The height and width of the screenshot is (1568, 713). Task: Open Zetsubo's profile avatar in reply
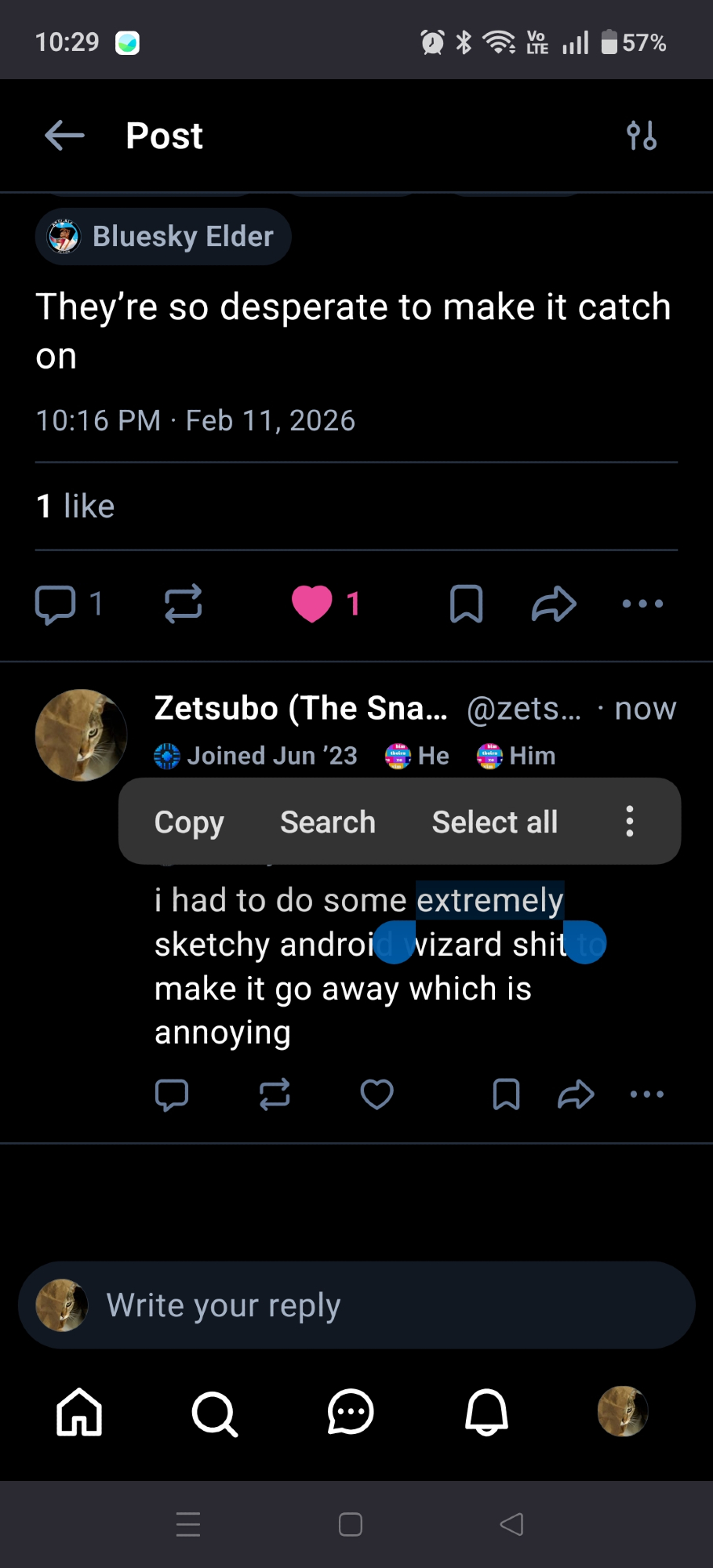(x=81, y=735)
